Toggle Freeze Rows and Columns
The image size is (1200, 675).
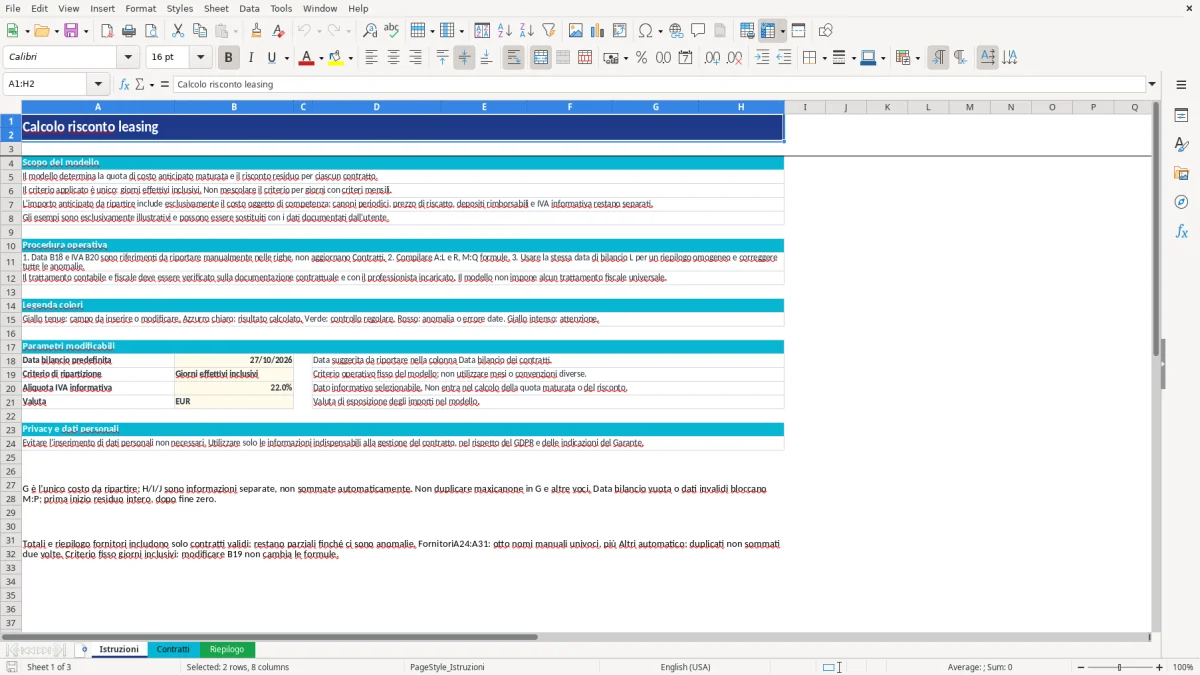pos(767,31)
